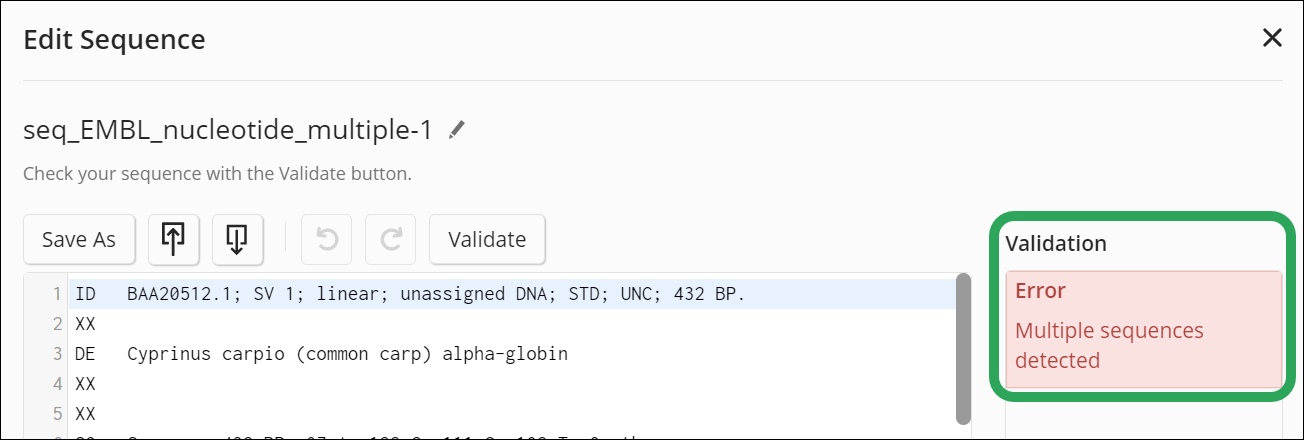1304x440 pixels.
Task: Click the upload sequence arrow icon
Action: coord(174,239)
